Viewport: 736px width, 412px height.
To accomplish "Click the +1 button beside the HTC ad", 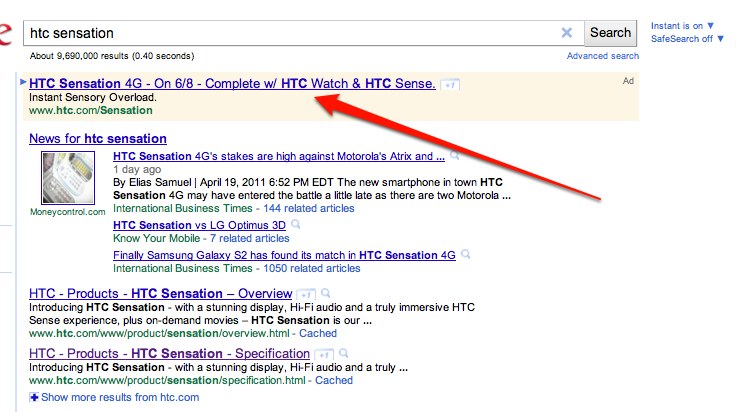I will [449, 85].
